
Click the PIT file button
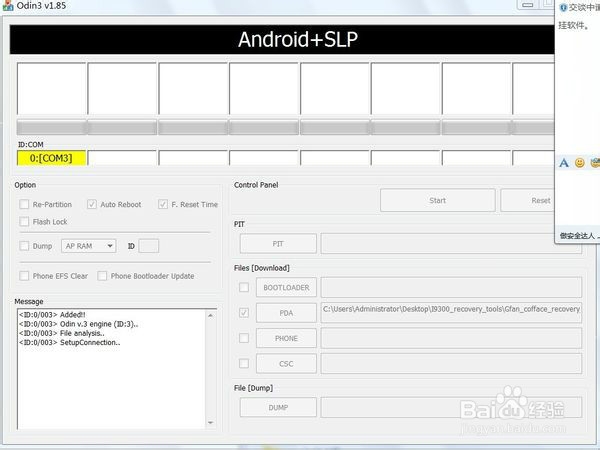(x=278, y=244)
